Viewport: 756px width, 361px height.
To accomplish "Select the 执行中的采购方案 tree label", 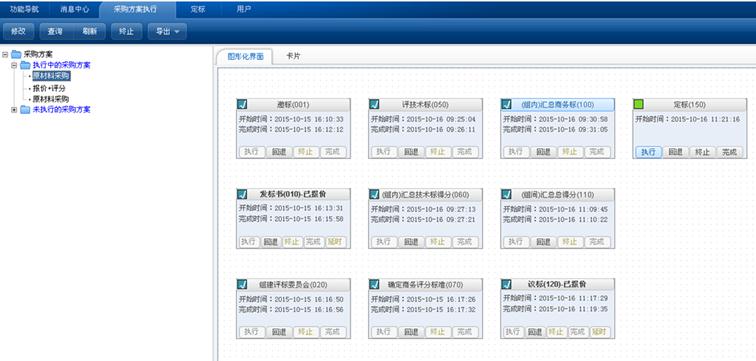I will [61, 65].
